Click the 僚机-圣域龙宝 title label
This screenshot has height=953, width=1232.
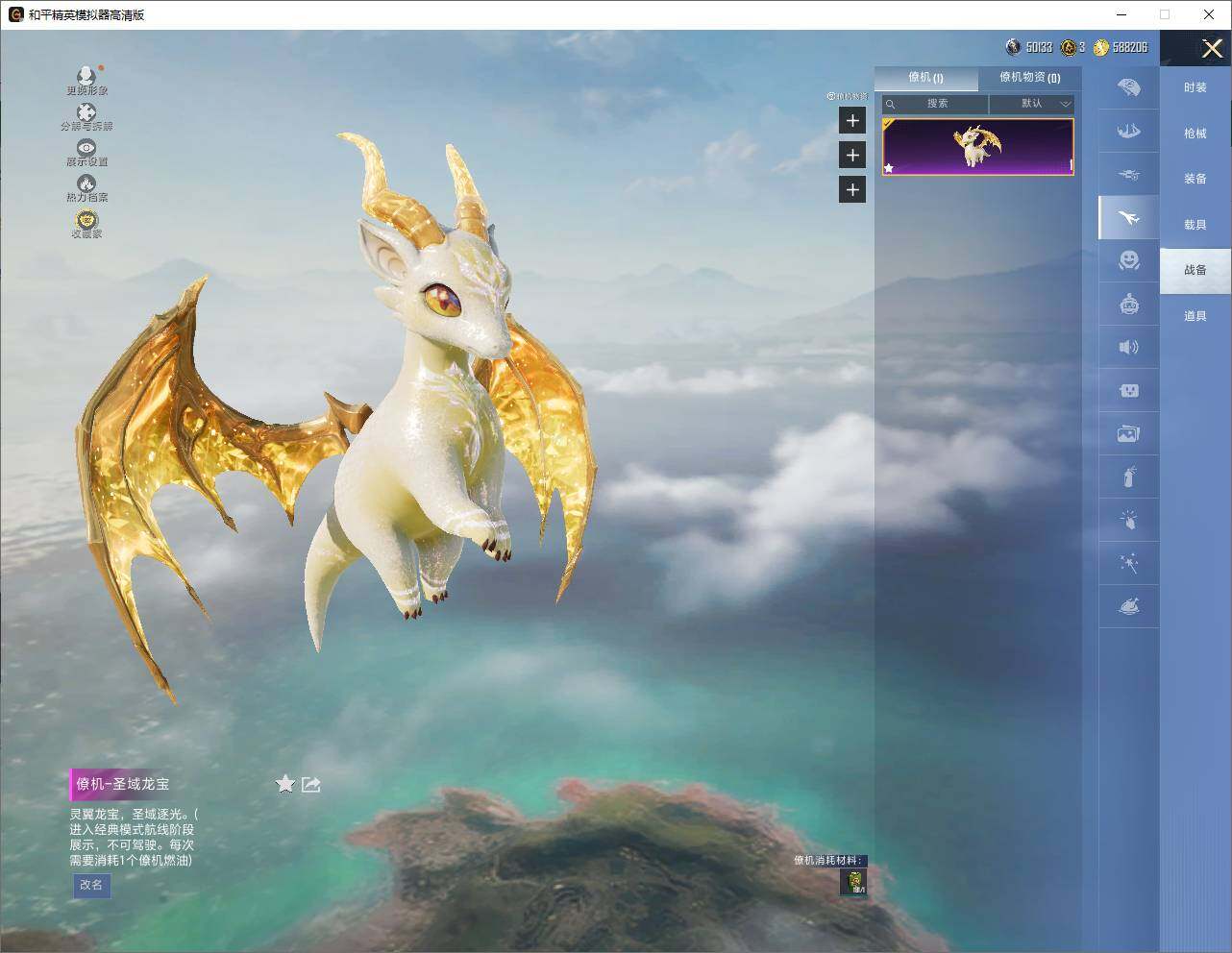point(122,784)
